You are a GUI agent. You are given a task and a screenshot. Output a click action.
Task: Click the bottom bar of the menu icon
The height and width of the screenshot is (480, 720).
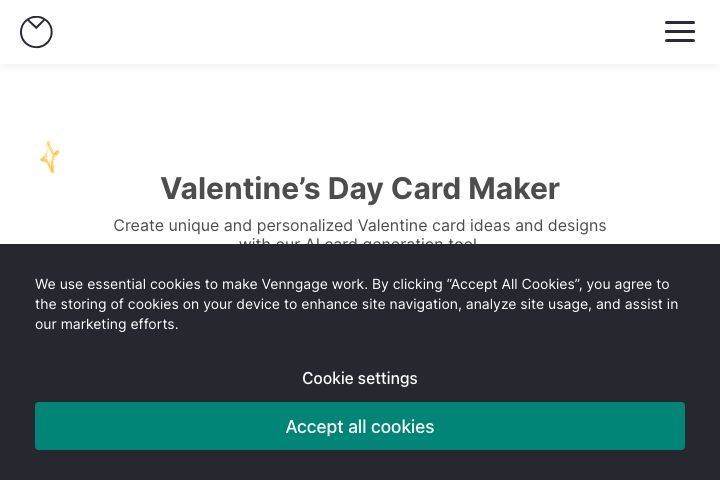click(x=680, y=40)
